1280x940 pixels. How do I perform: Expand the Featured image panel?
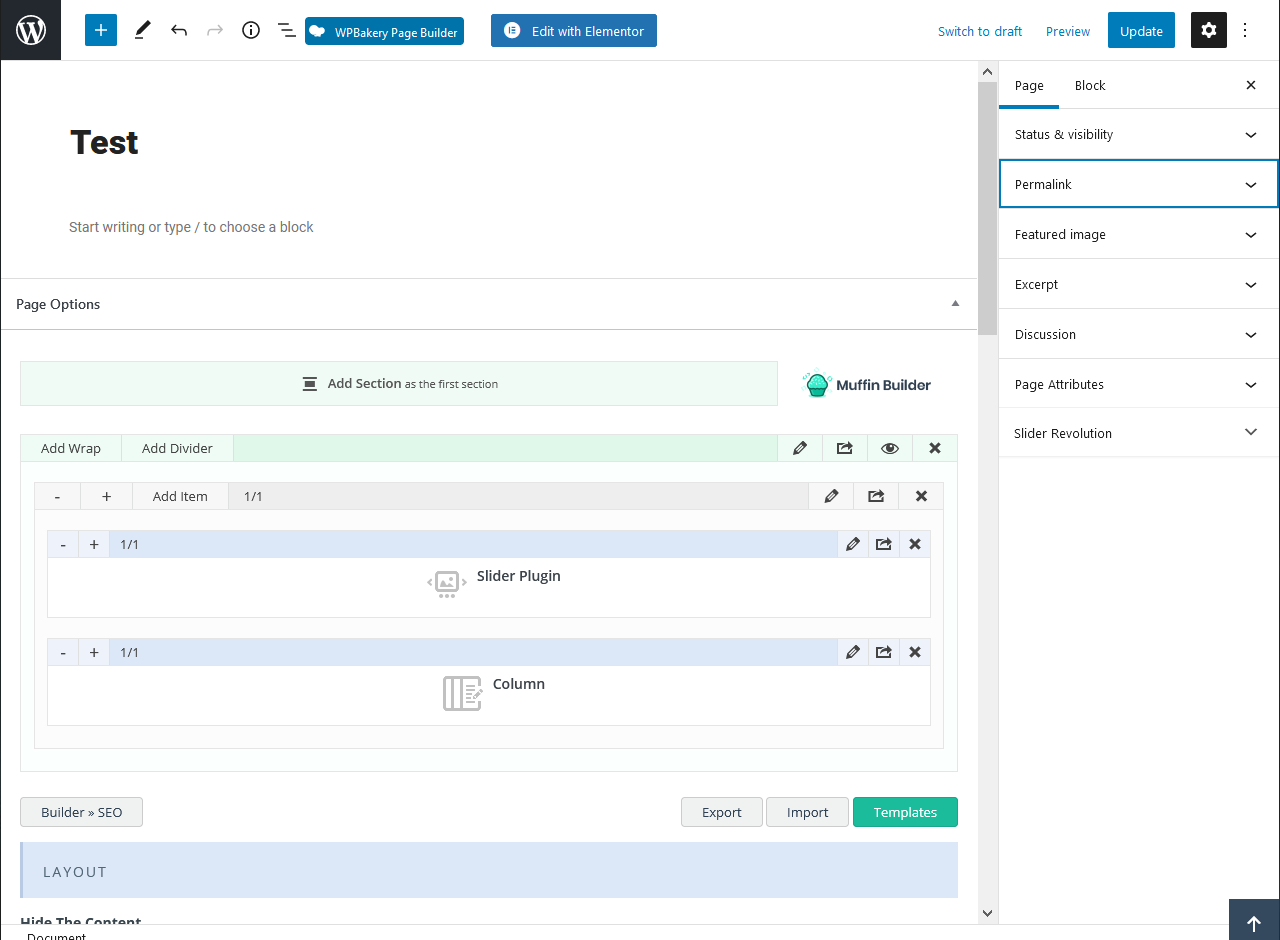[x=1139, y=234]
